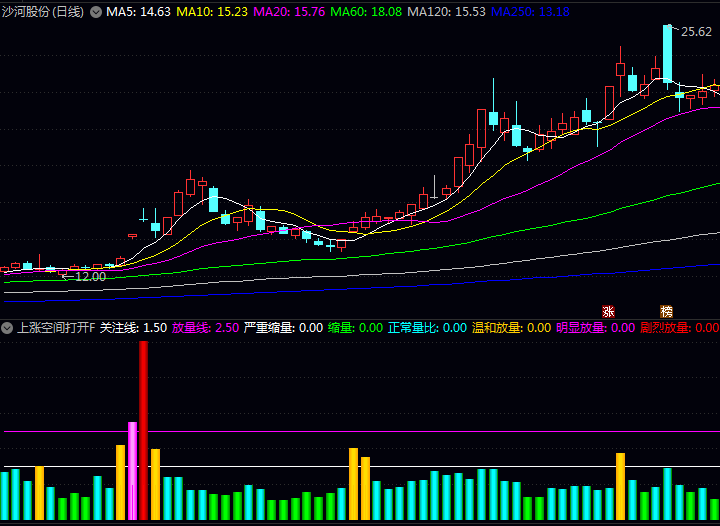
Task: Select the MA10: 15.23 indicator label
Action: (212, 12)
